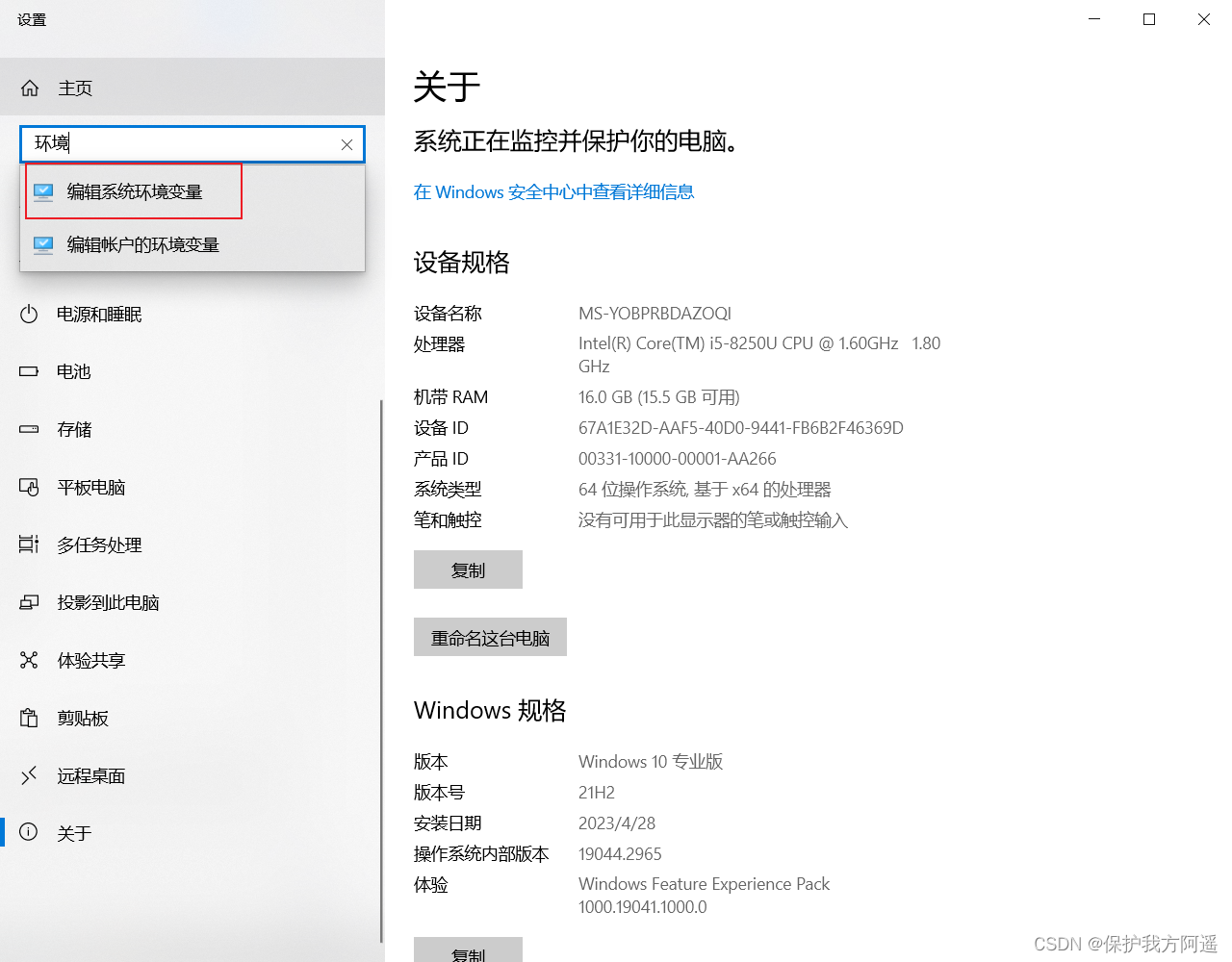Click icon beside 编辑系统环境变量 suggestion
This screenshot has width=1232, height=962.
pos(43,191)
